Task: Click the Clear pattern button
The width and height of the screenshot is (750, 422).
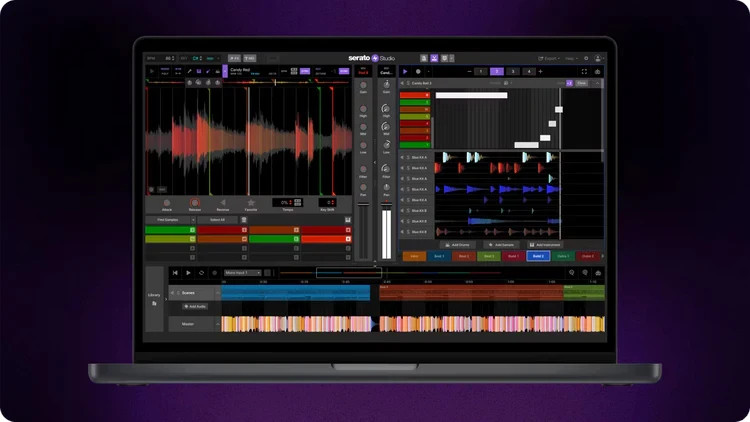Action: 581,83
